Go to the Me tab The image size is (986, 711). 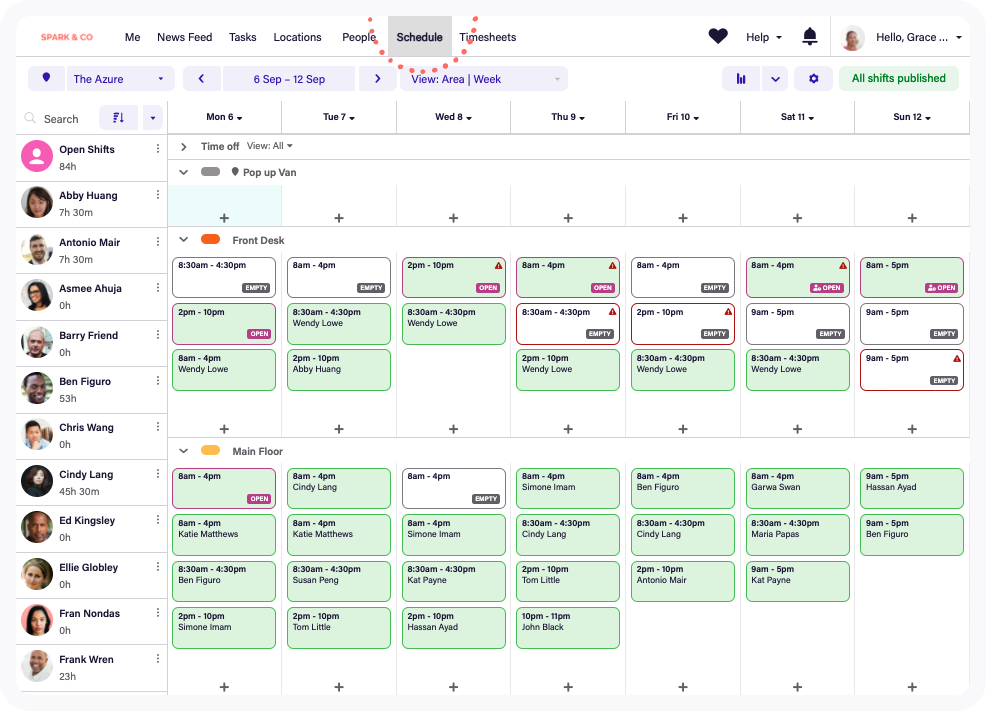pyautogui.click(x=132, y=37)
